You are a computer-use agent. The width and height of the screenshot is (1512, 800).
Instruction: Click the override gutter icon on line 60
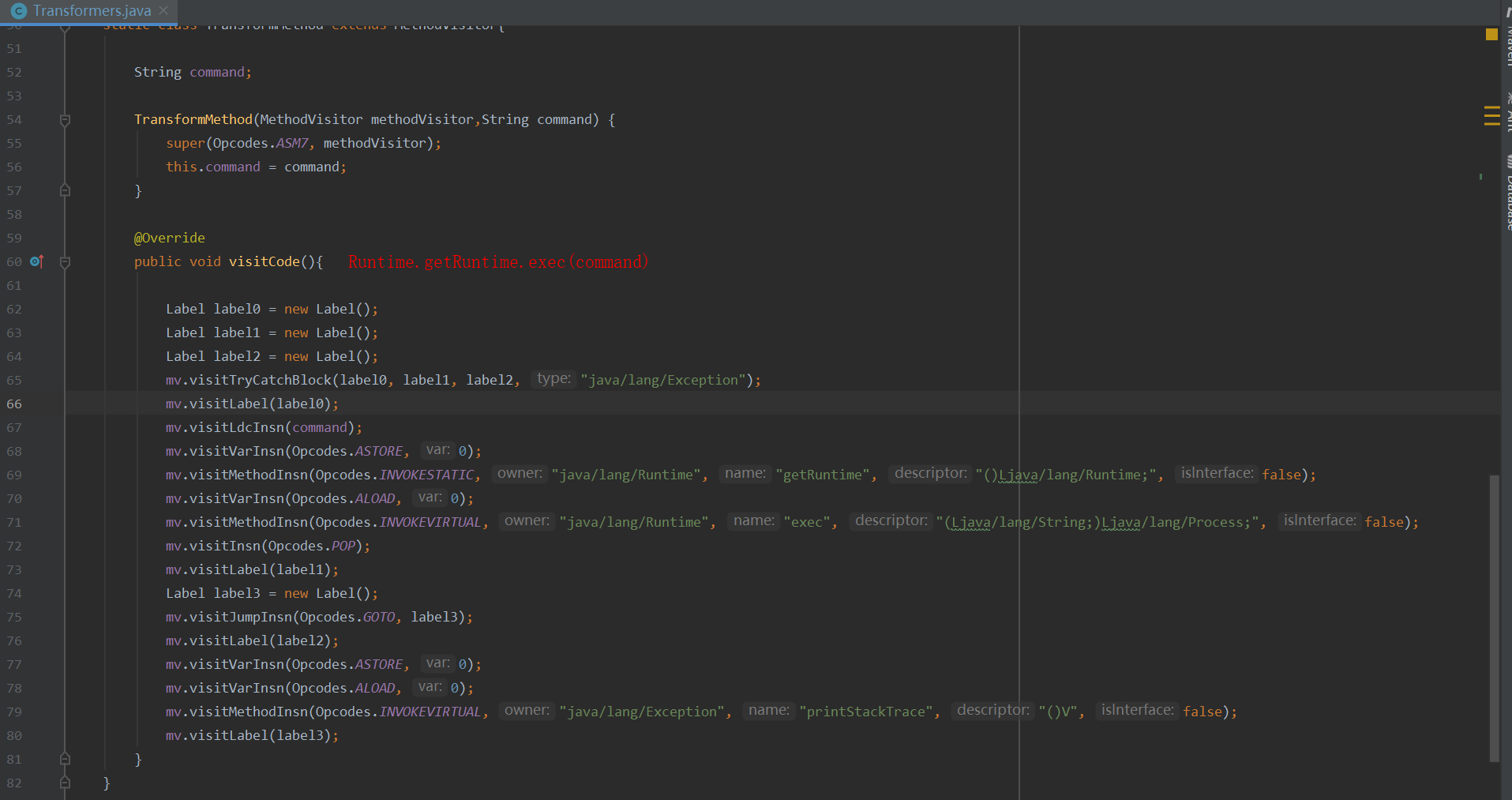click(37, 261)
